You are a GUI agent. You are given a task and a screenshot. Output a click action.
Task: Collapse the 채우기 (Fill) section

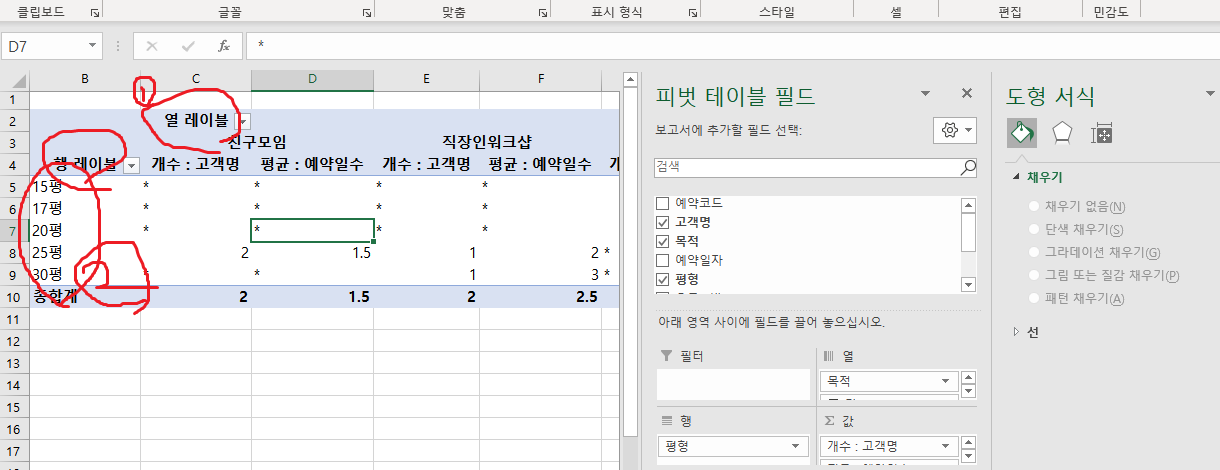(x=1017, y=177)
